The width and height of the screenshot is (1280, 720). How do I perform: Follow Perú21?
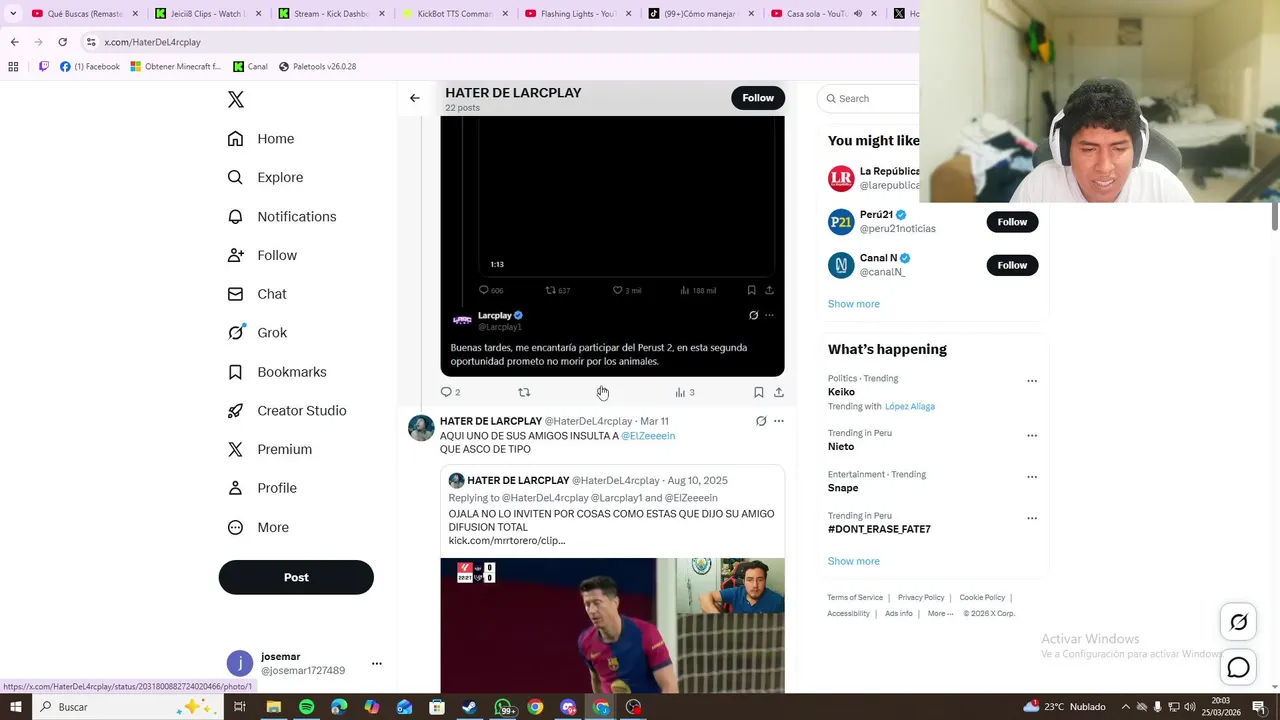[x=1012, y=222]
